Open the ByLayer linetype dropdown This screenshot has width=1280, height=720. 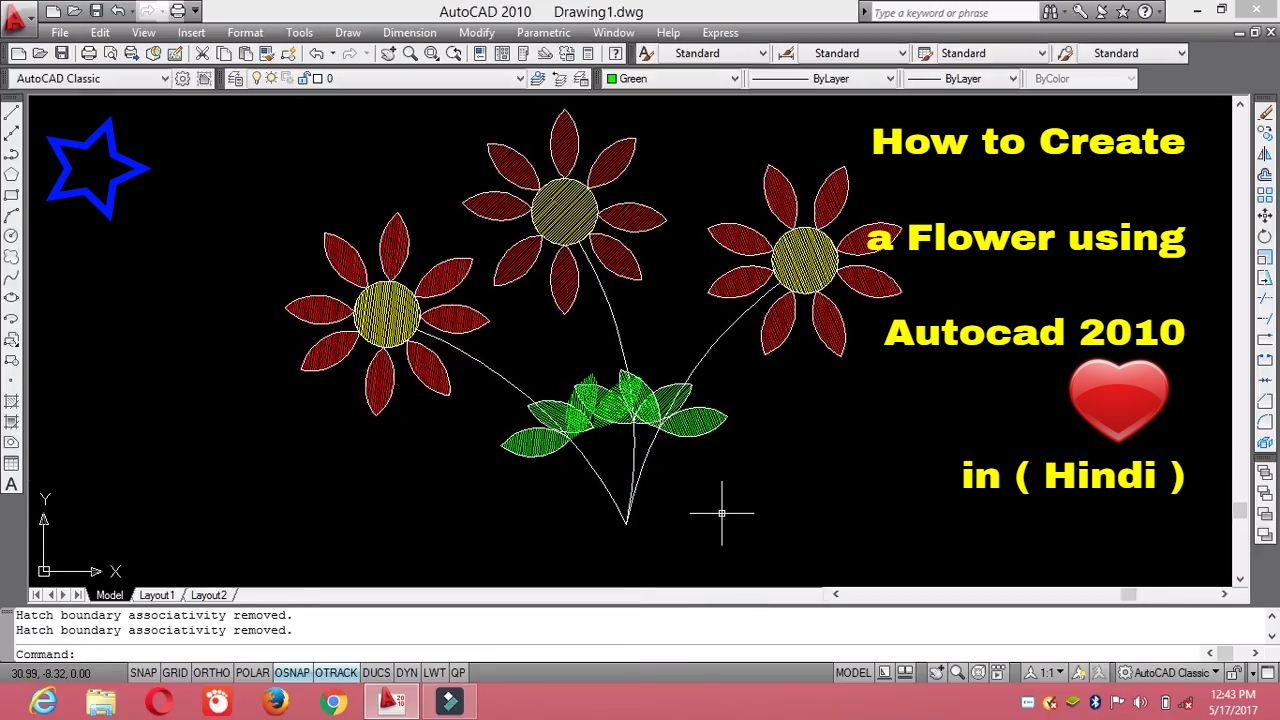[x=890, y=78]
